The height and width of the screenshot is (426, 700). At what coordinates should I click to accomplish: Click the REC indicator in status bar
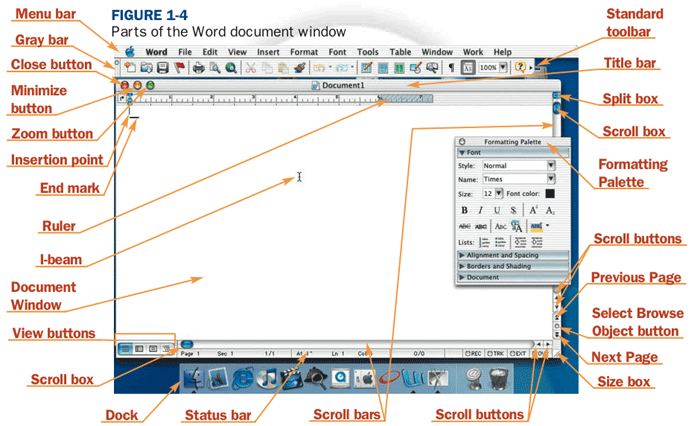pyautogui.click(x=473, y=353)
